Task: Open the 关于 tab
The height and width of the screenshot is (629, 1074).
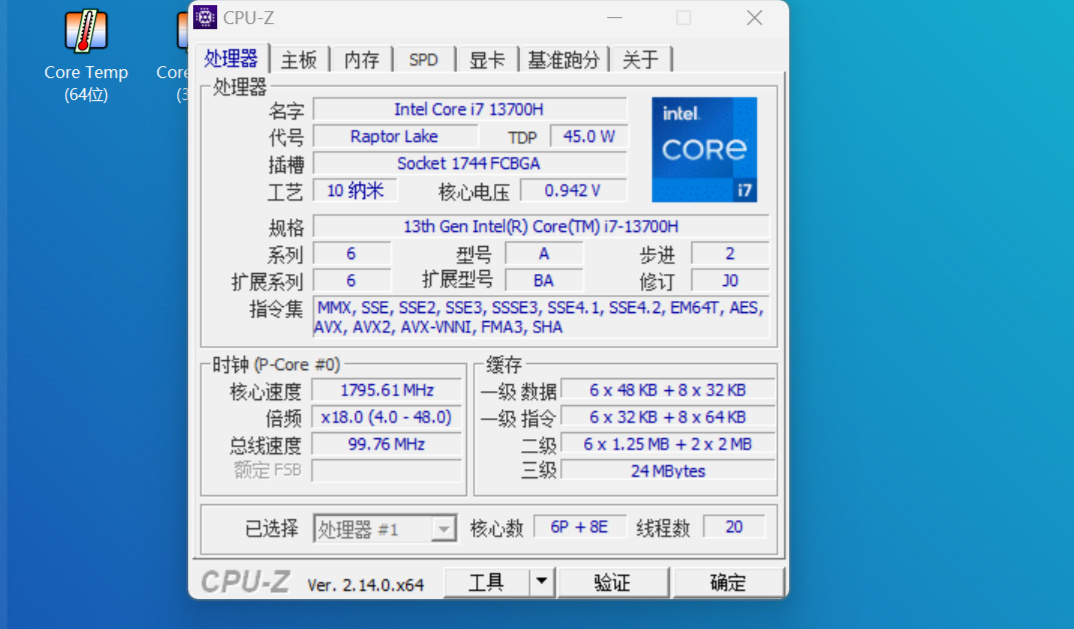Action: click(x=640, y=60)
